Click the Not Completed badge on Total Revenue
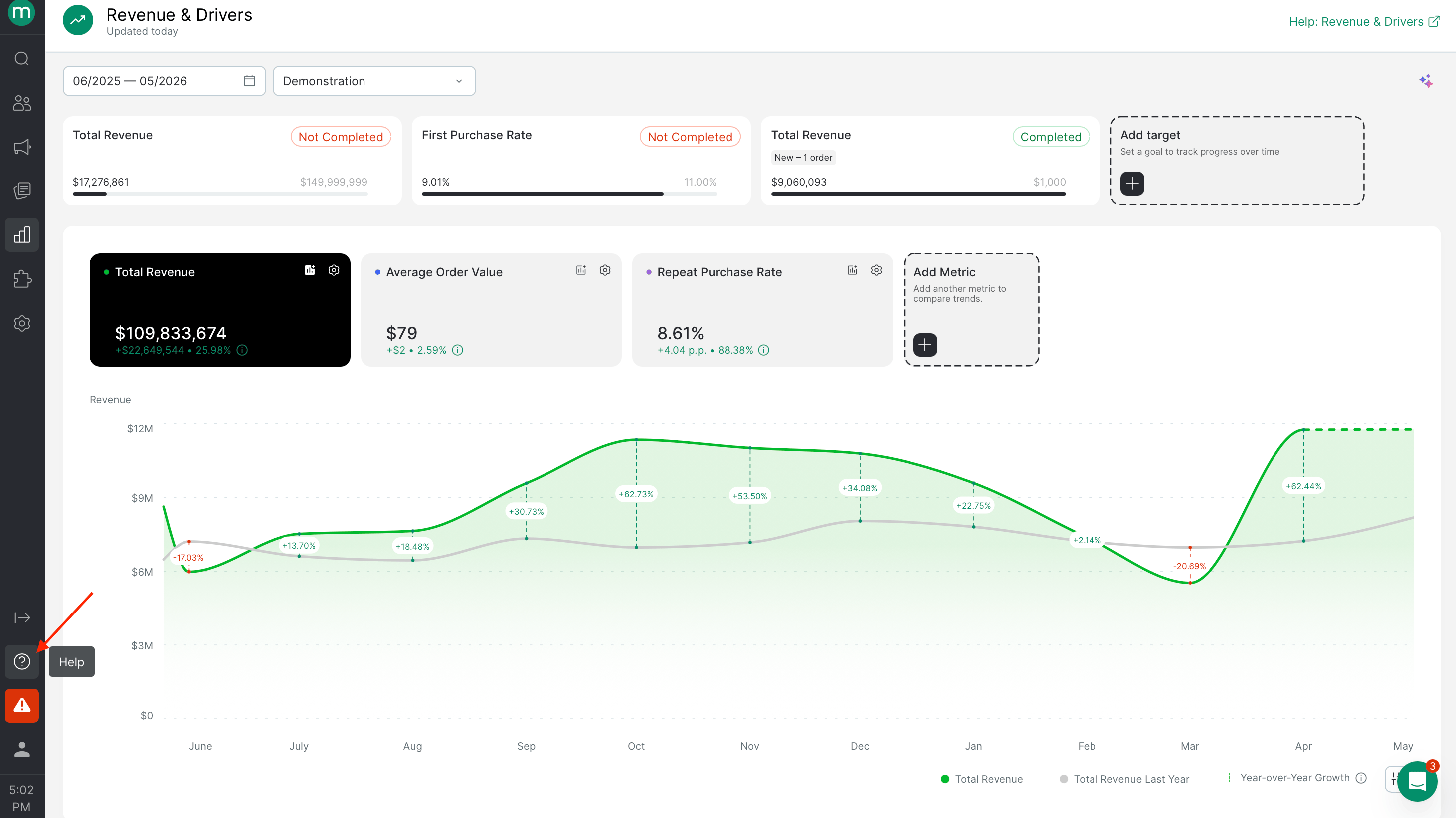 (341, 137)
